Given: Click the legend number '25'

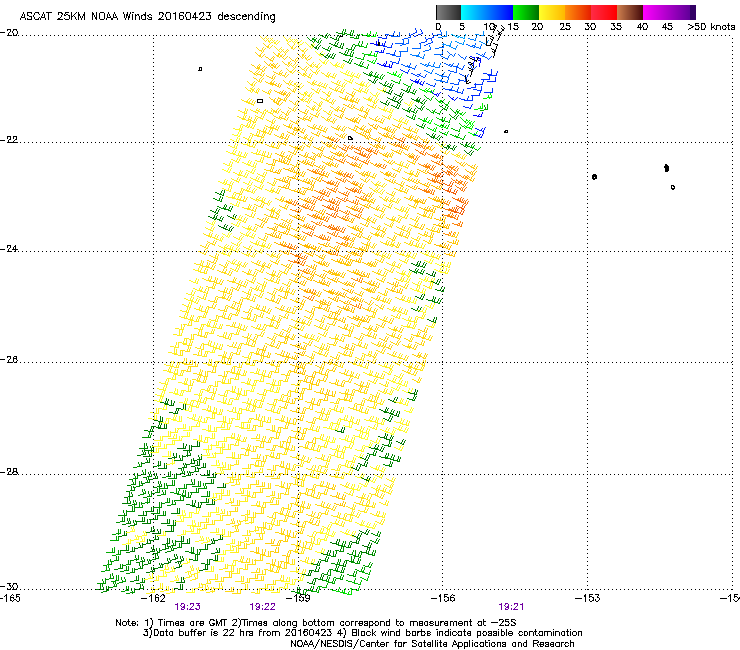Looking at the screenshot, I should click(565, 27).
